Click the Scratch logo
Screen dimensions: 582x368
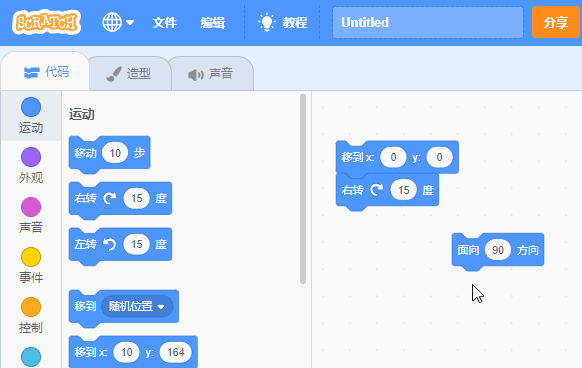tap(46, 22)
